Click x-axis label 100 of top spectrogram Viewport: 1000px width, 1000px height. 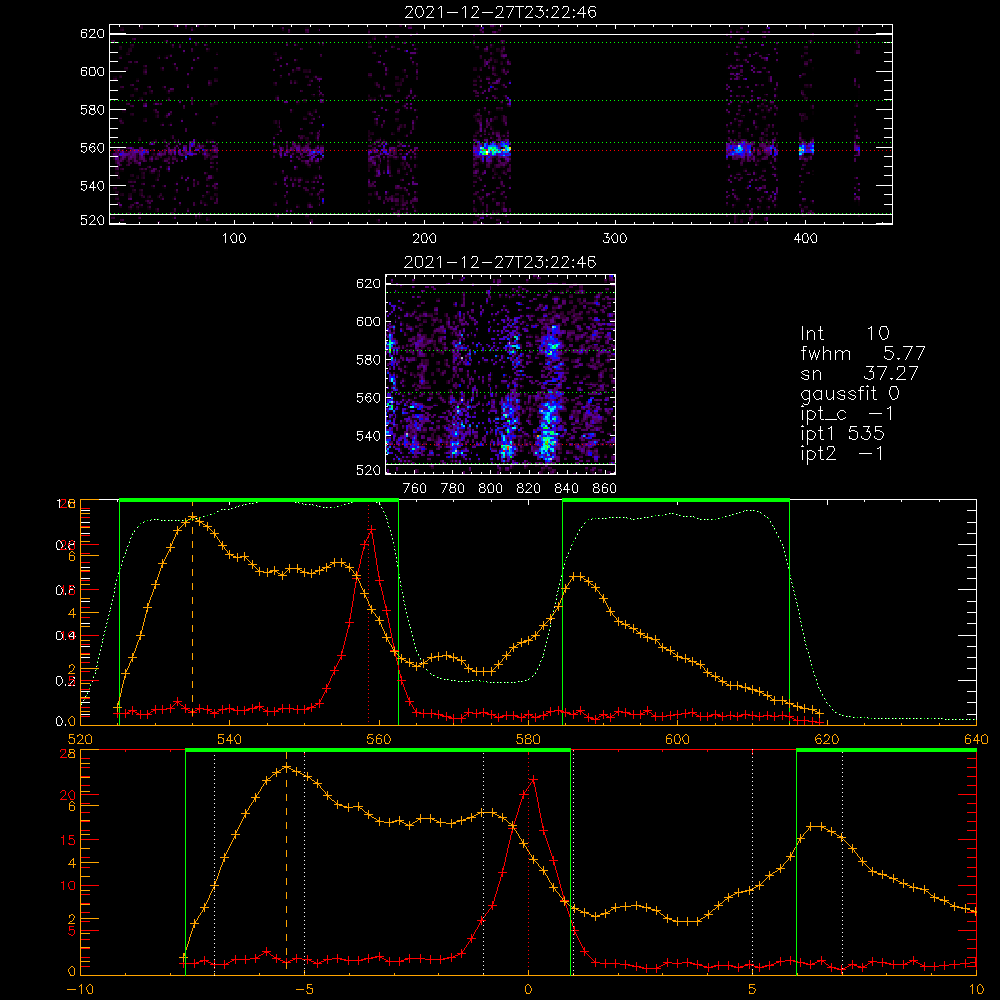click(x=234, y=239)
